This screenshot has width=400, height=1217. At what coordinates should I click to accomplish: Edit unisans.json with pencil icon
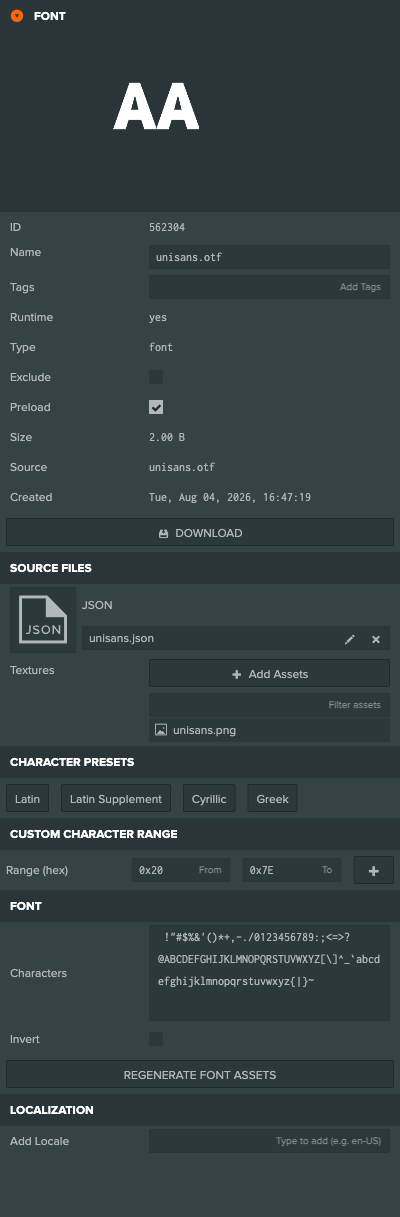pos(350,639)
